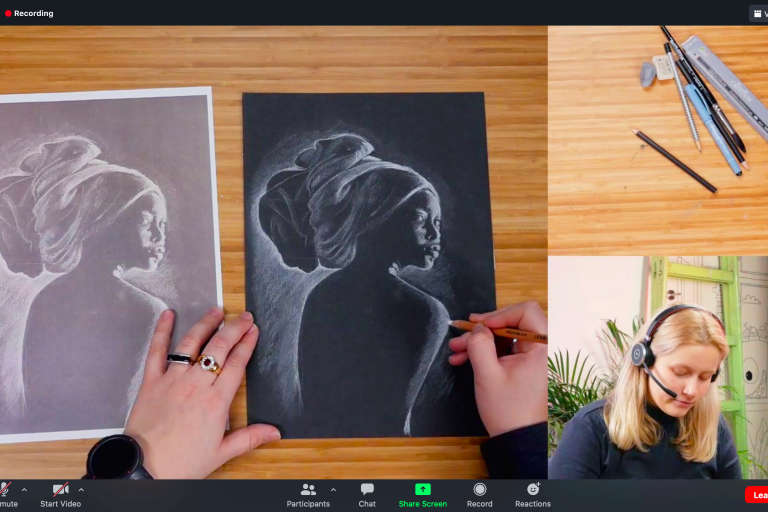Viewport: 768px width, 512px height.
Task: Expand audio options arrow beside mute
Action: tap(24, 489)
